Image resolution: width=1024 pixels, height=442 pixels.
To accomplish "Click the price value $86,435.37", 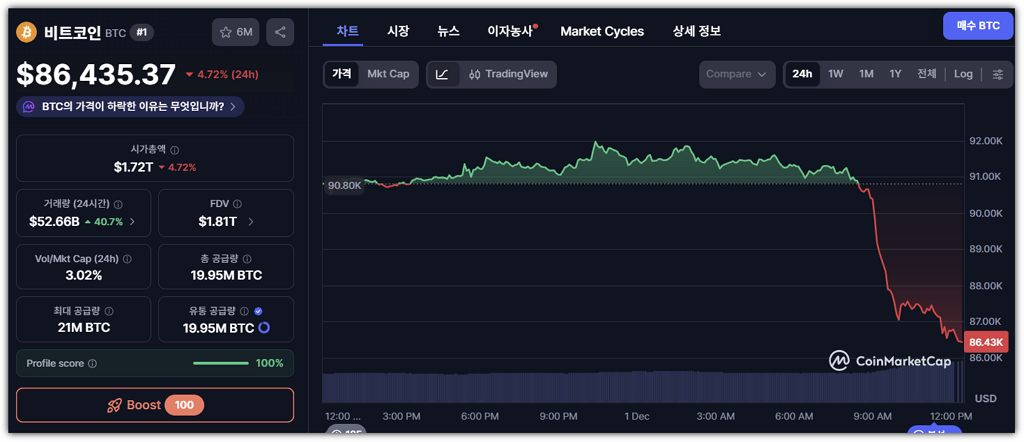I will click(x=96, y=74).
